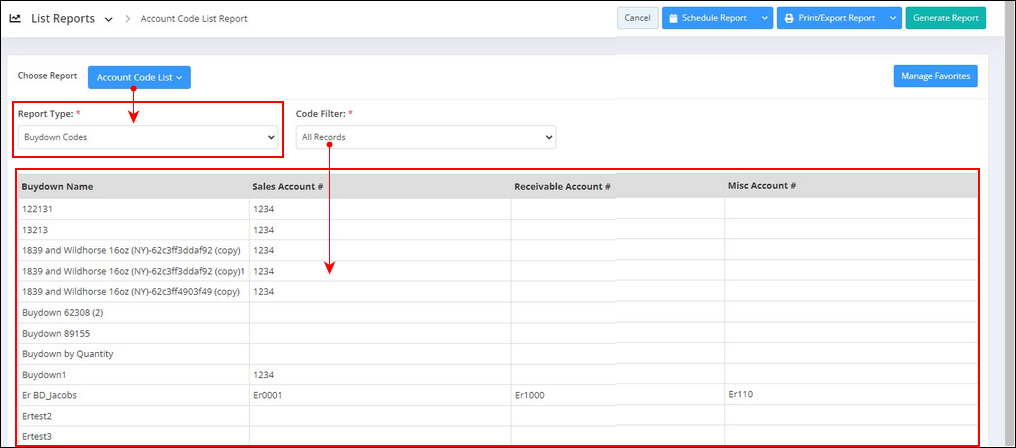
Task: Select the Buydown 89155 row
Action: pos(498,333)
